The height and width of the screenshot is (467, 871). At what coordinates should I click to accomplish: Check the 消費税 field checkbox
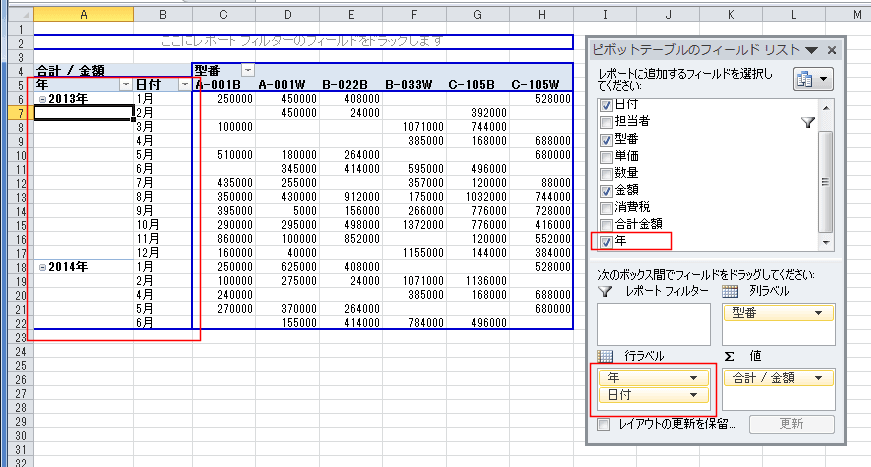[x=606, y=208]
